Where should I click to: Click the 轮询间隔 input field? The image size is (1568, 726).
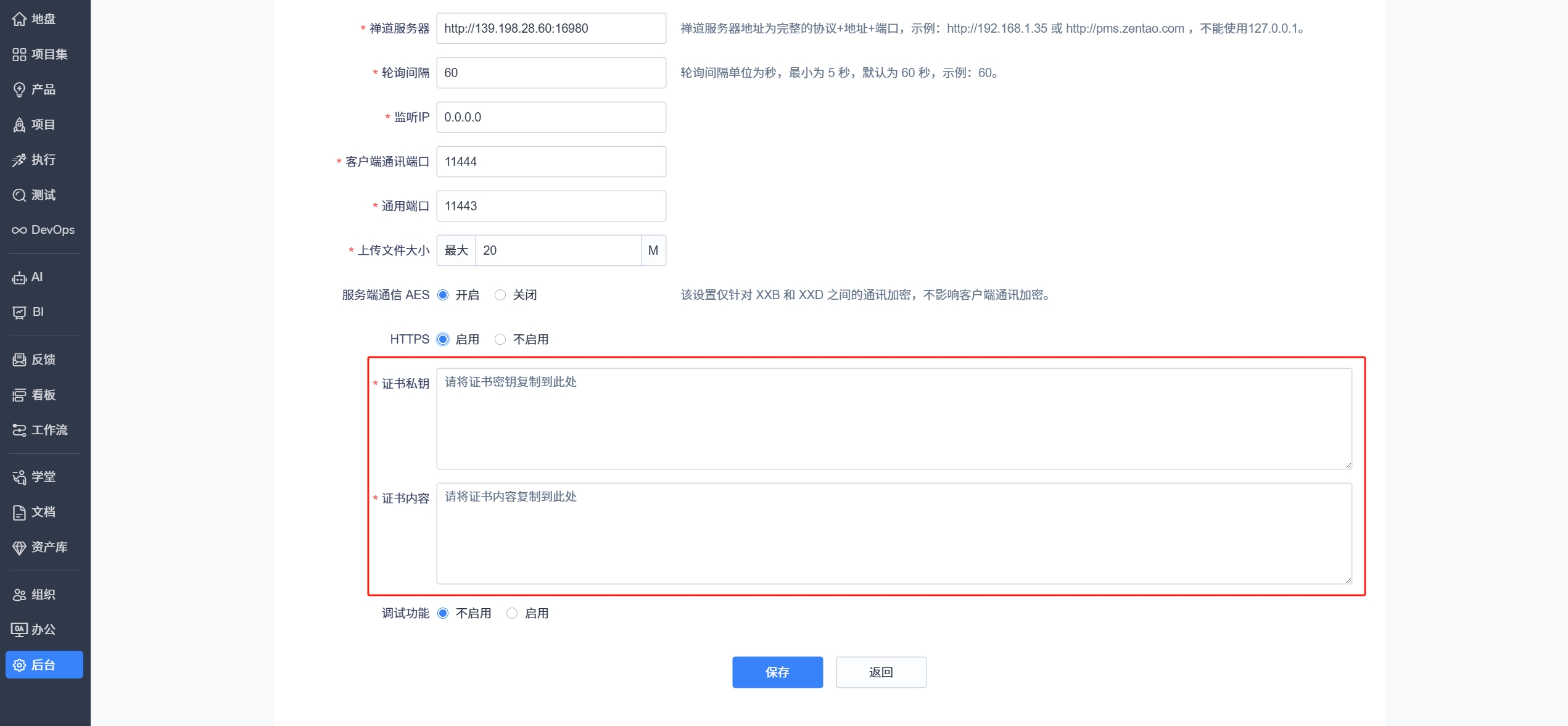[x=551, y=73]
